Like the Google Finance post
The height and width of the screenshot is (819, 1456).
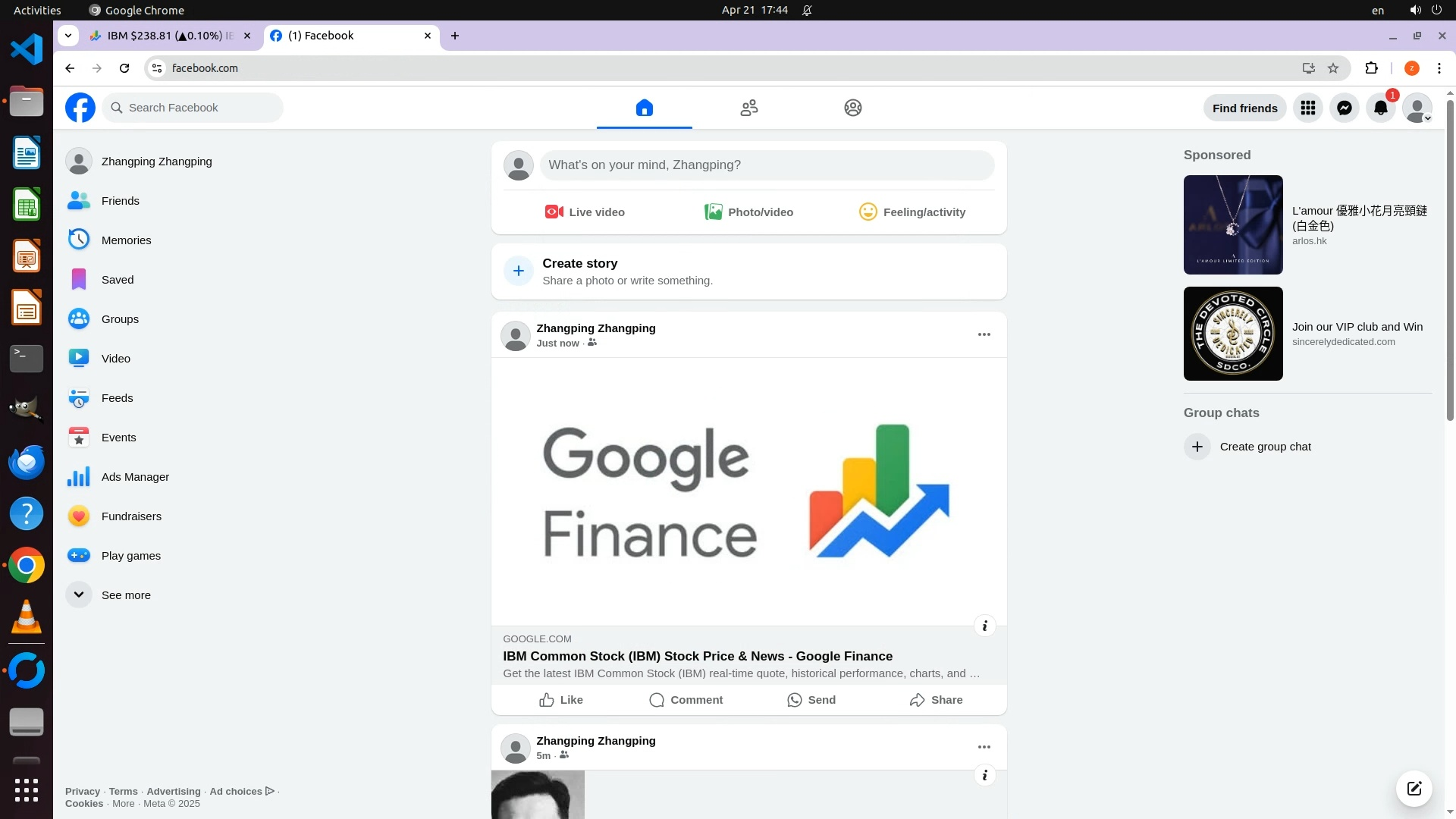click(561, 700)
